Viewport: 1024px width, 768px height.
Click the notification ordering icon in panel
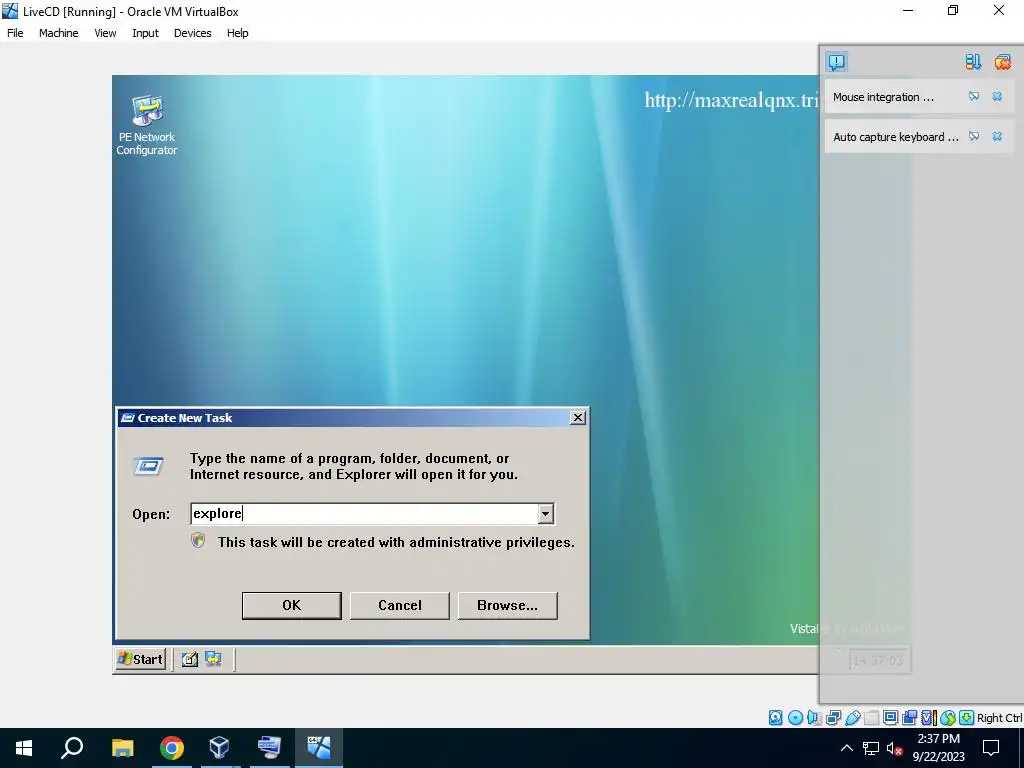973,62
